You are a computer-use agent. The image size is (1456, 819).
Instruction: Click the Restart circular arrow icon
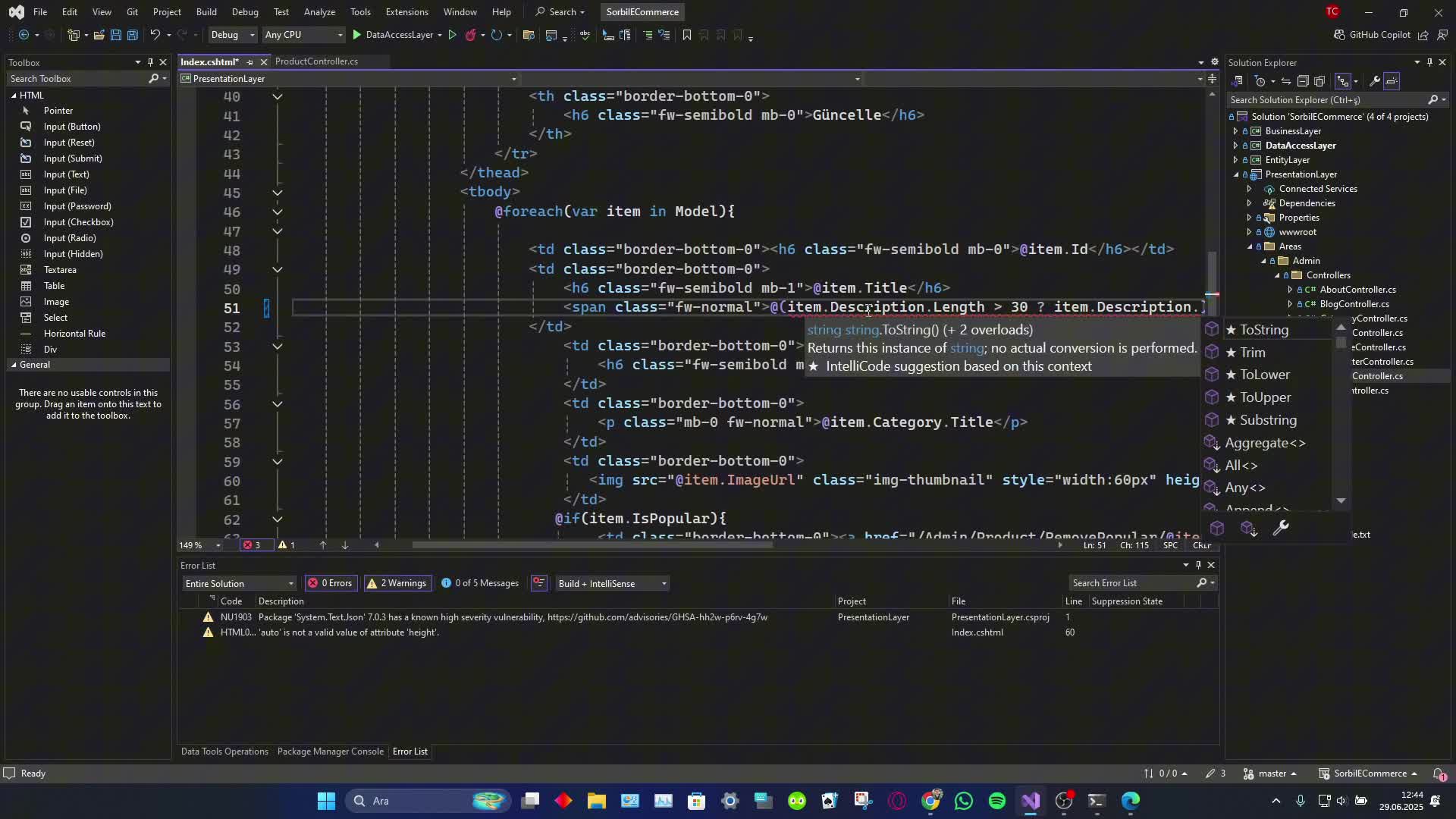click(x=496, y=35)
